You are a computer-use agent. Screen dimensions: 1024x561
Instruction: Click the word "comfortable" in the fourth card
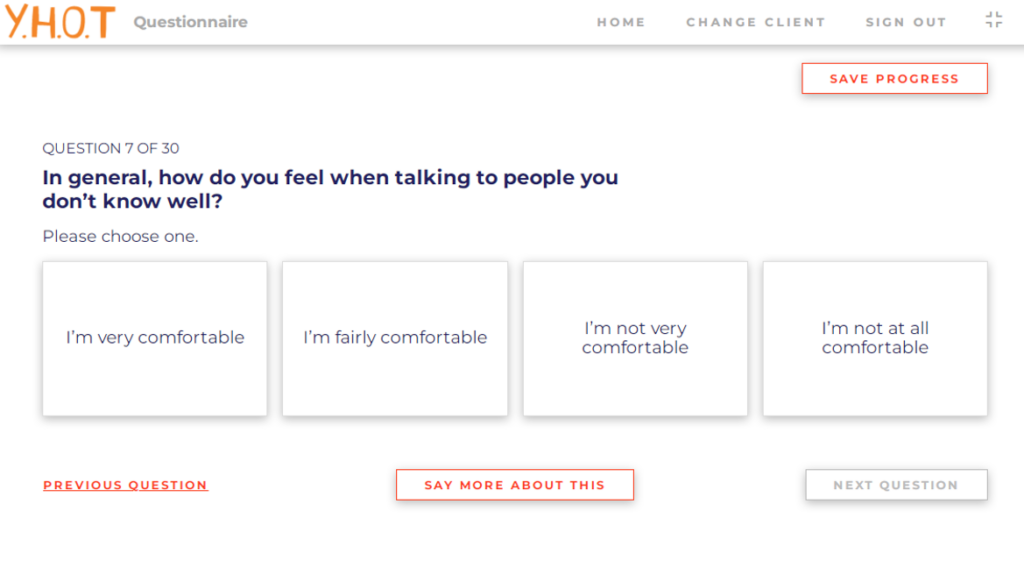875,347
